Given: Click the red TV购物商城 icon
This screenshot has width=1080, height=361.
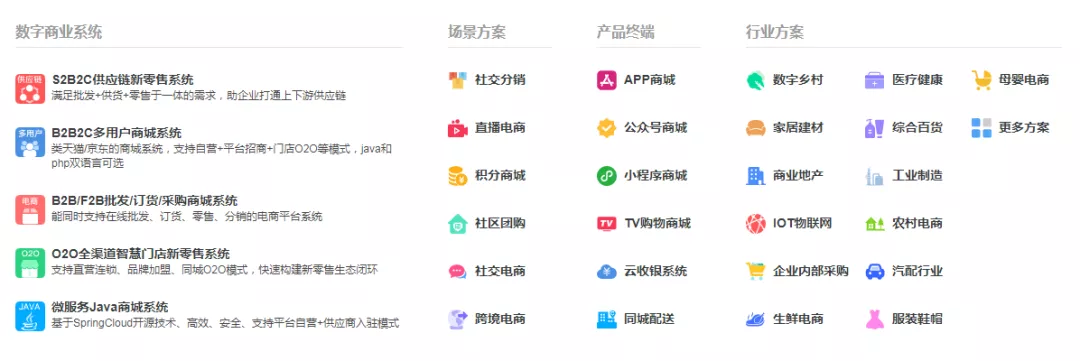Looking at the screenshot, I should click(x=607, y=223).
